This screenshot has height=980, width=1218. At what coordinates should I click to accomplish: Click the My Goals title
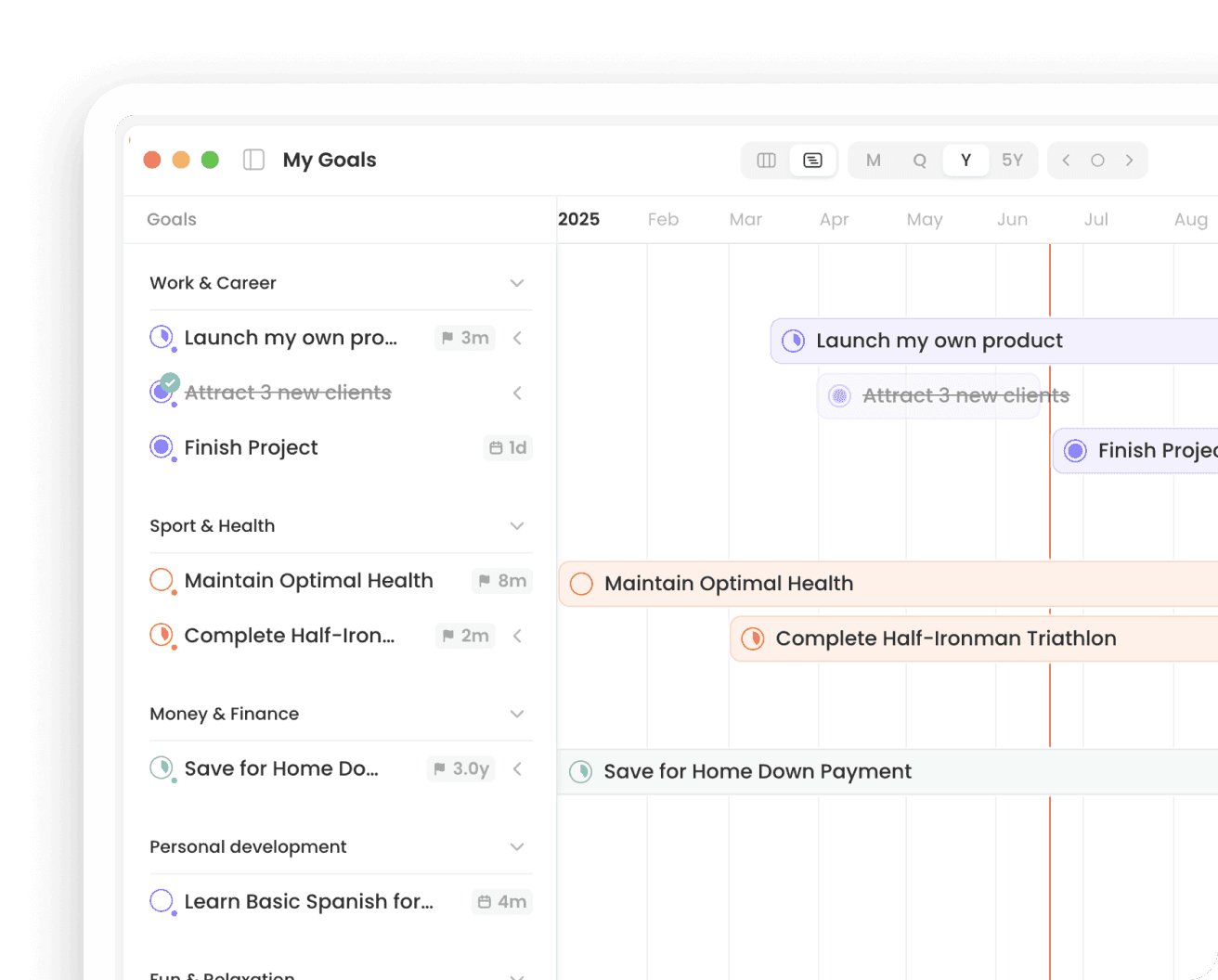[330, 160]
